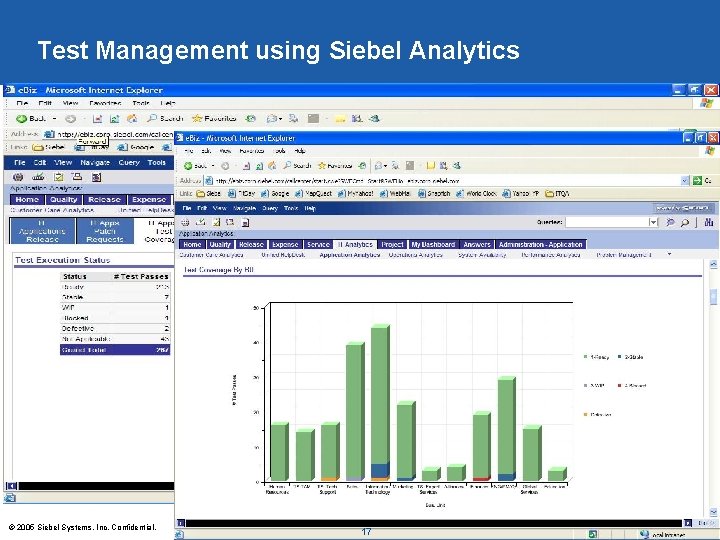The height and width of the screenshot is (540, 720).
Task: Click Grand Total row in status table
Action: pos(115,349)
